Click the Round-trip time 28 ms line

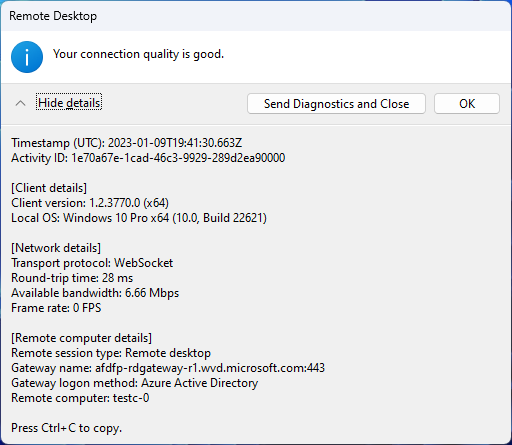point(72,278)
